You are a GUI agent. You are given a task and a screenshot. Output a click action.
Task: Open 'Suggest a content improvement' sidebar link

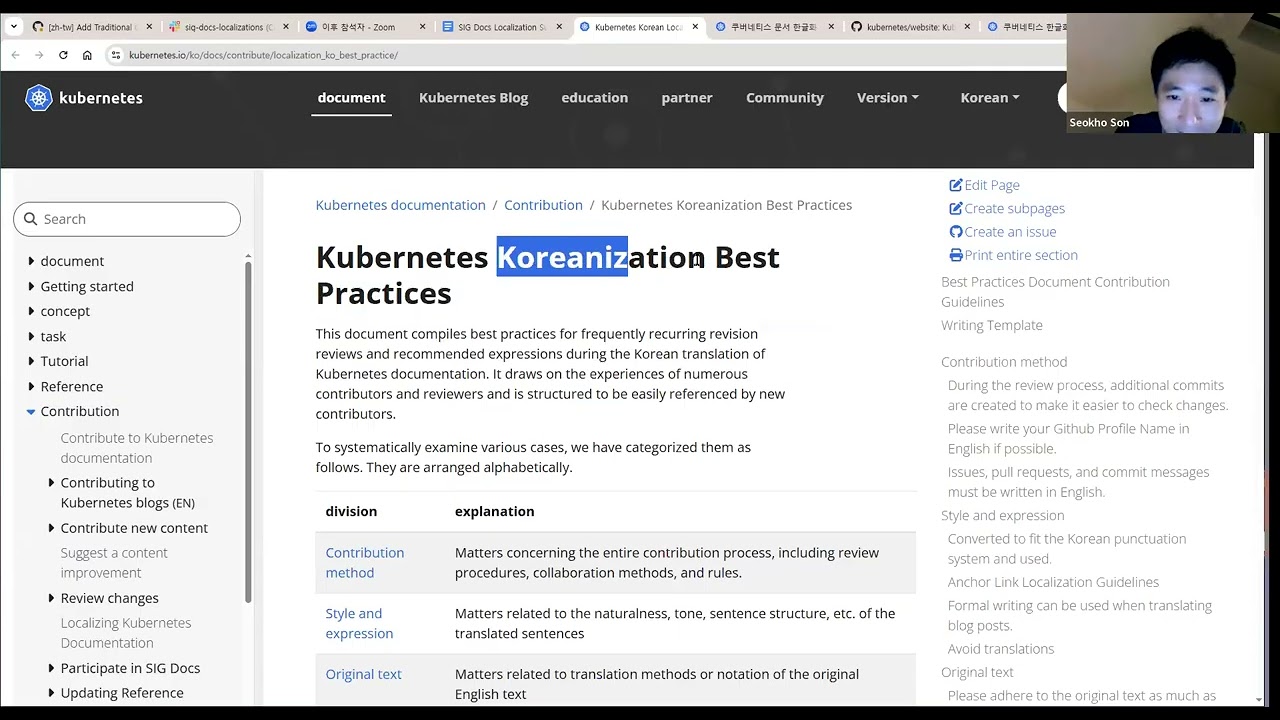[x=114, y=563]
